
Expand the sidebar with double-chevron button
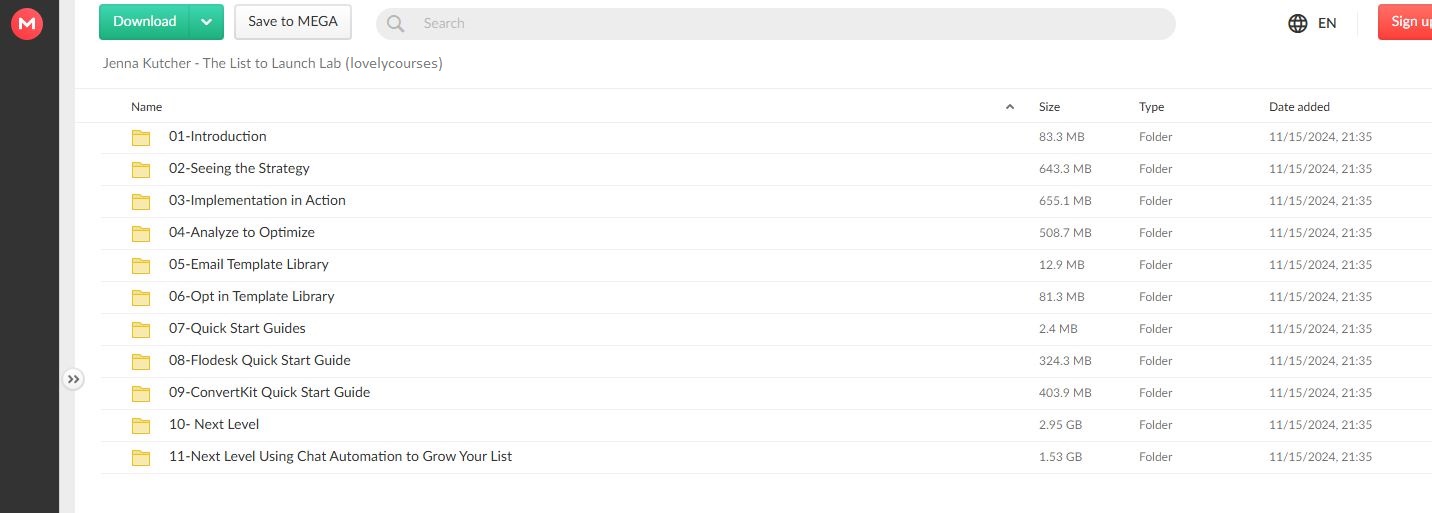click(x=73, y=379)
